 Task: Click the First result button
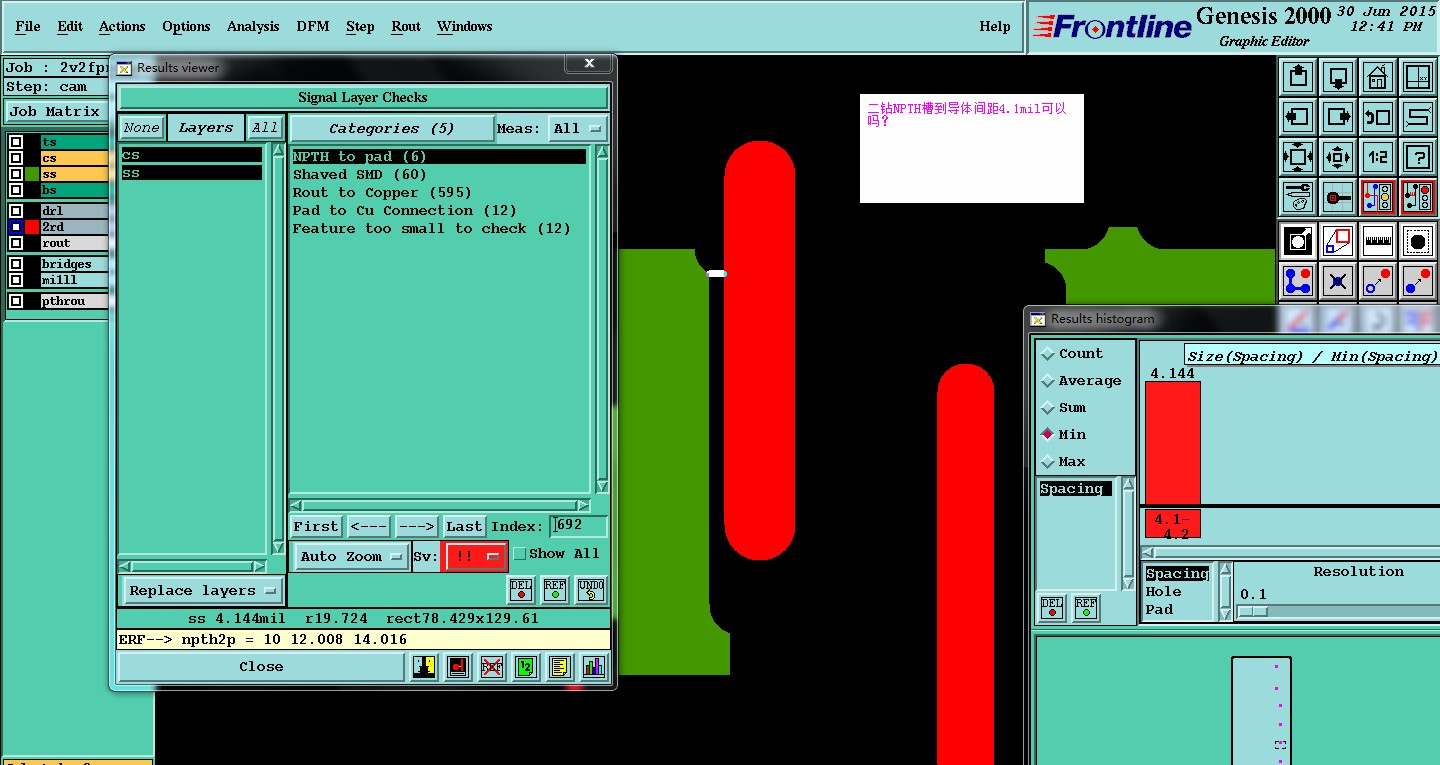316,526
